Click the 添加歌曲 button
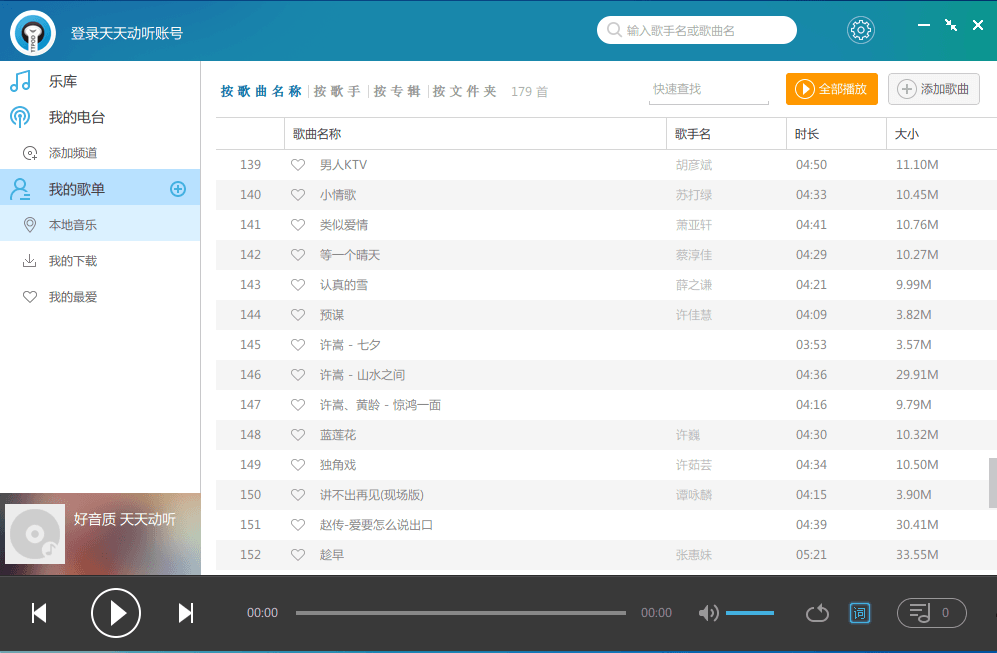This screenshot has width=997, height=653. point(933,89)
